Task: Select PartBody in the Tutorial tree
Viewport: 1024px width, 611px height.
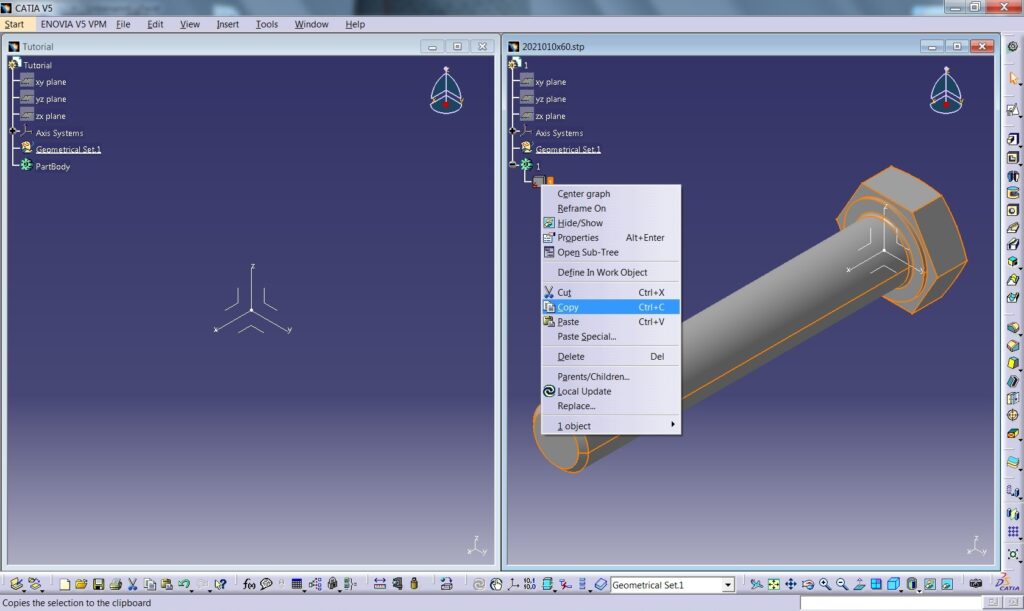Action: tap(53, 166)
